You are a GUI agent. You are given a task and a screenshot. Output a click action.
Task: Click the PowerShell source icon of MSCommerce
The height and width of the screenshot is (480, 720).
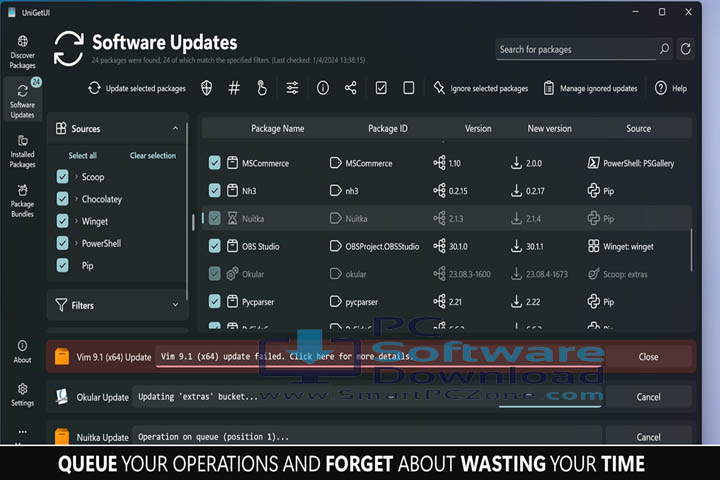tap(593, 163)
